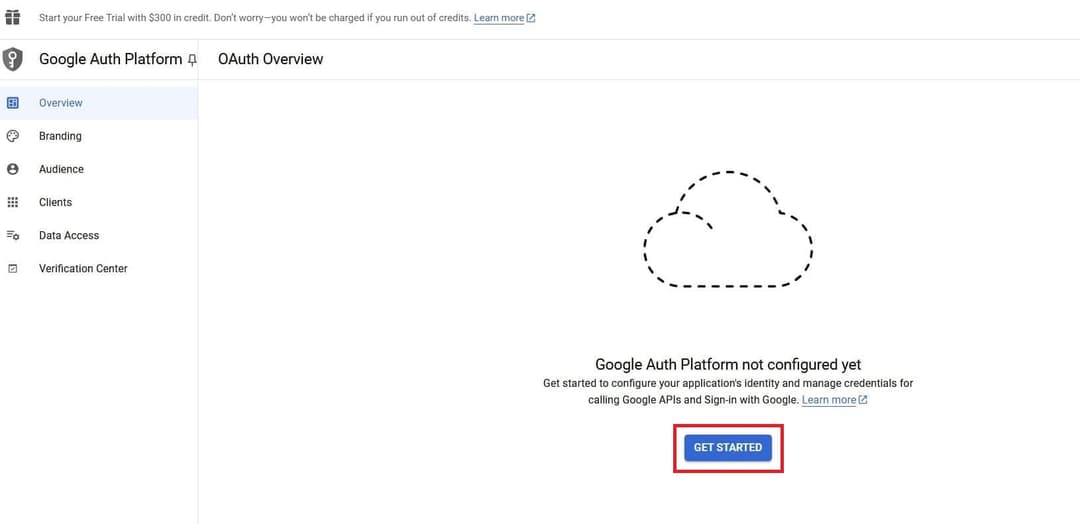Screen dimensions: 1080x524
Task: Click the Clients grid dots icon
Action: (13, 202)
